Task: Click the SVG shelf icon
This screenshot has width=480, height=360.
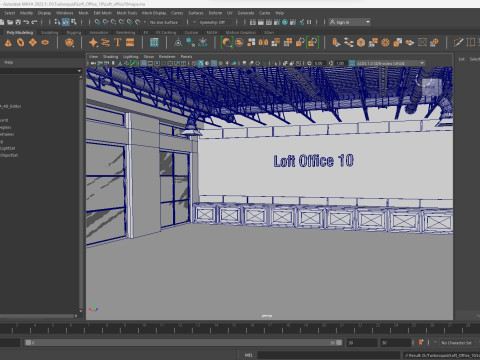Action: point(130,42)
